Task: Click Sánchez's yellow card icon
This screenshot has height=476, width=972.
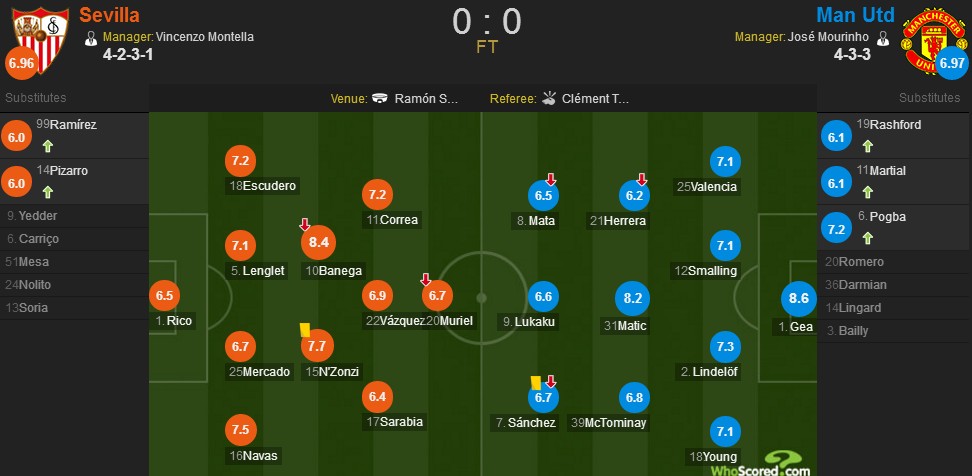Action: tap(536, 381)
